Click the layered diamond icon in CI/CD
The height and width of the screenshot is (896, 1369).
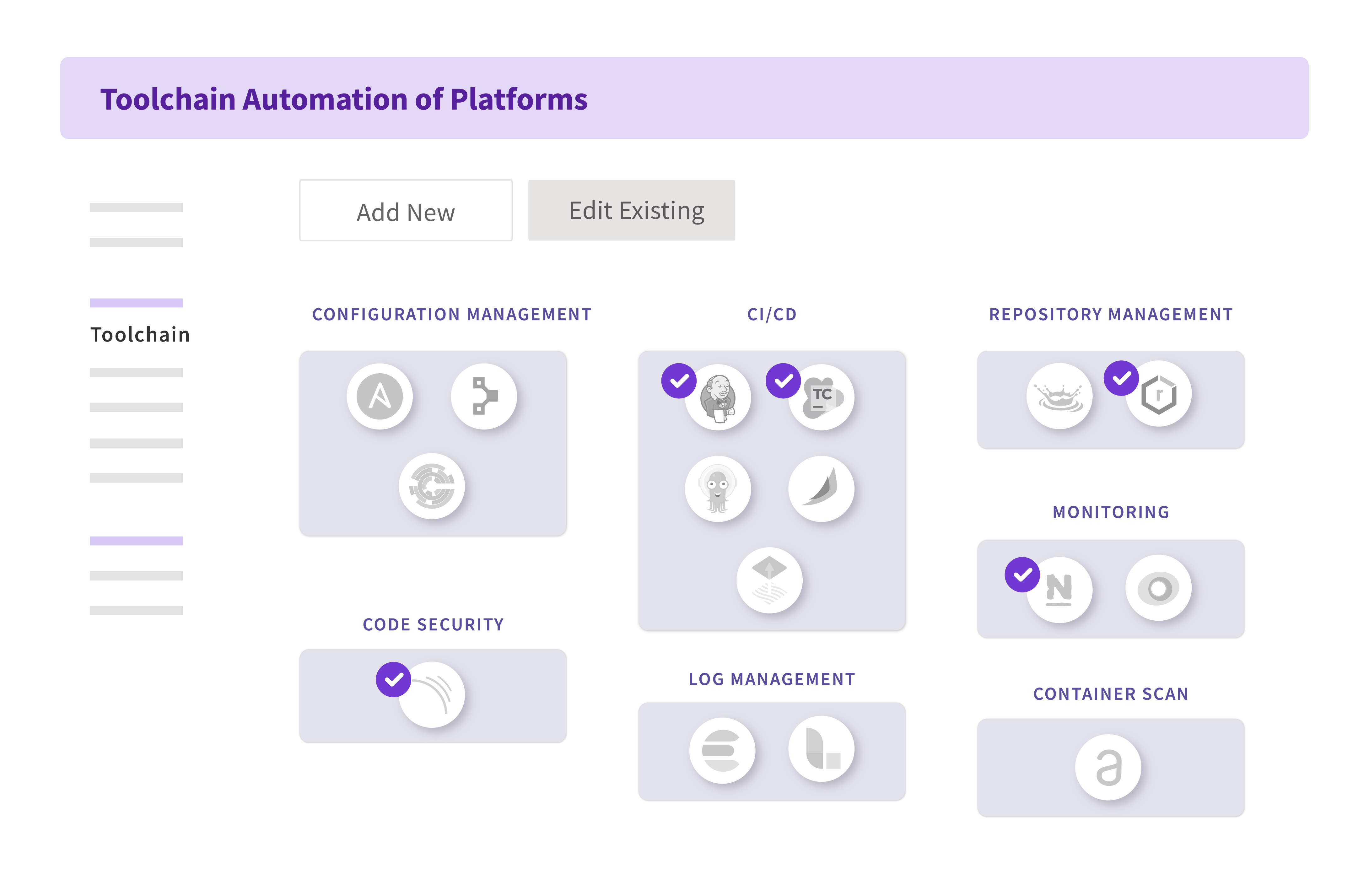coord(770,580)
